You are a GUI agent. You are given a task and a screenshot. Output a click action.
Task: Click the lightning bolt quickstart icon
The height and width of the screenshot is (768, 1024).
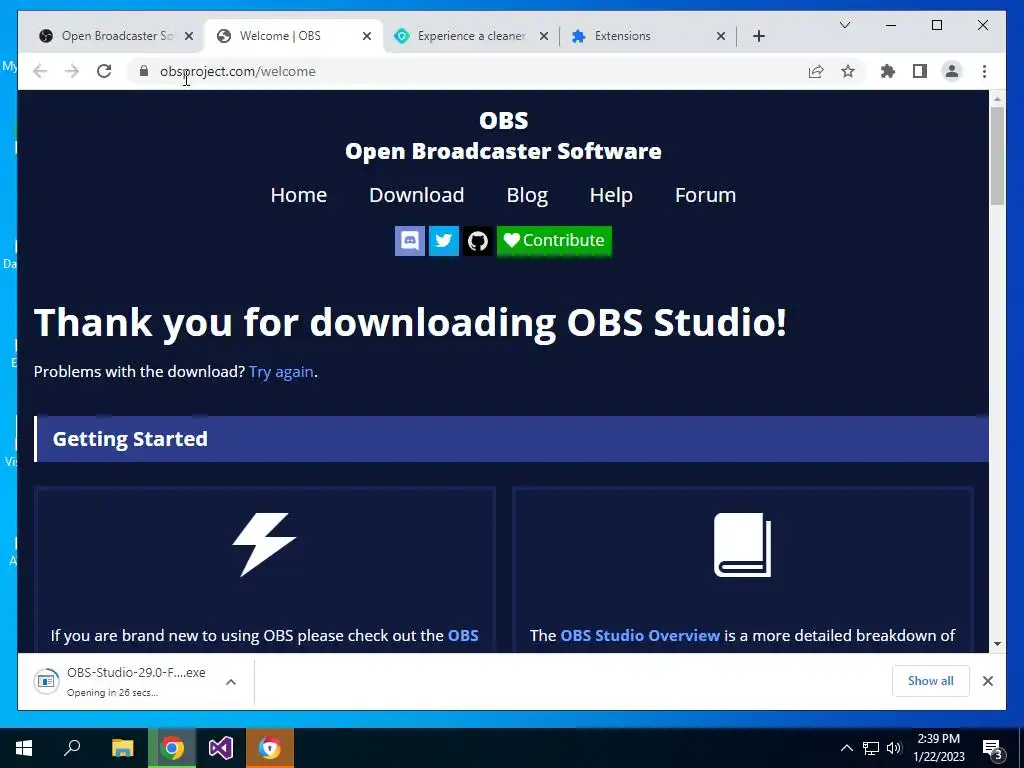point(264,545)
